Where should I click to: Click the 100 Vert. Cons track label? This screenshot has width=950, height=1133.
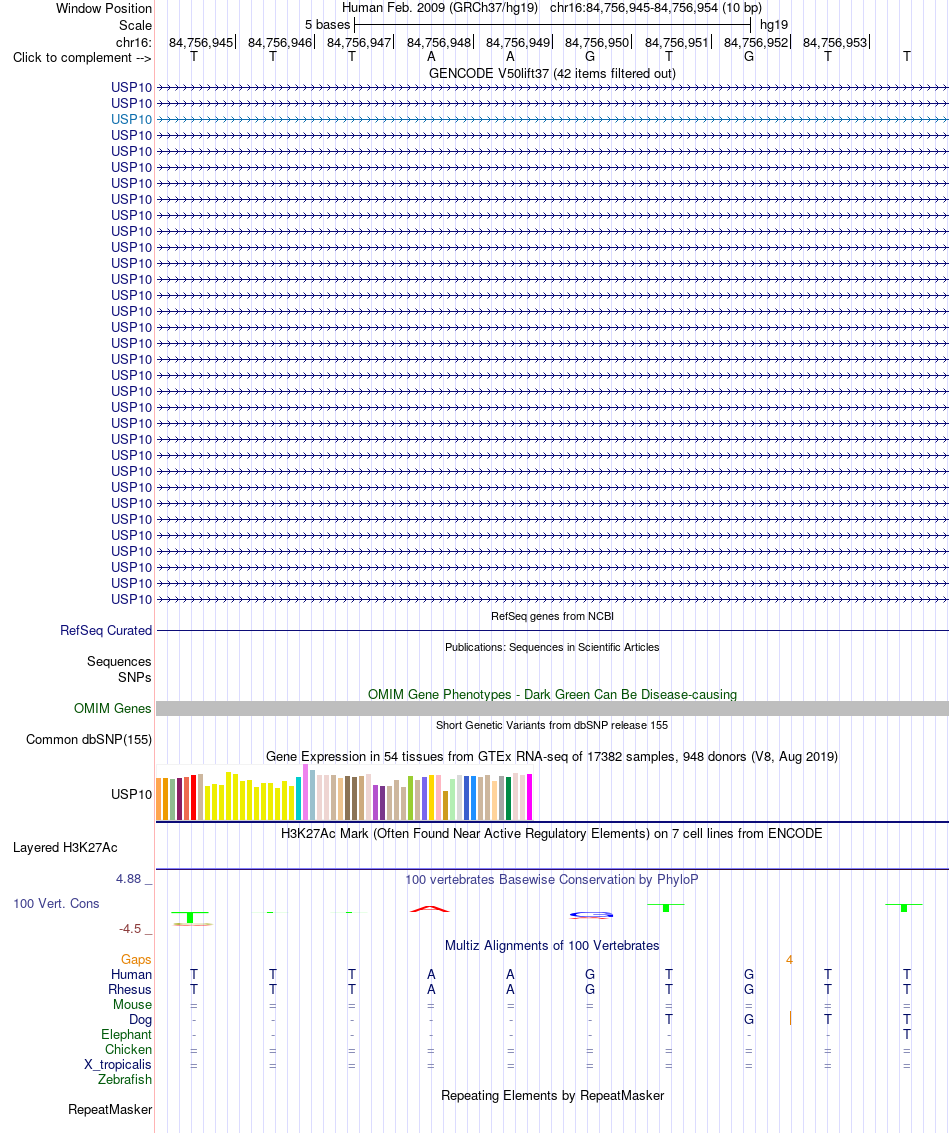click(x=56, y=904)
